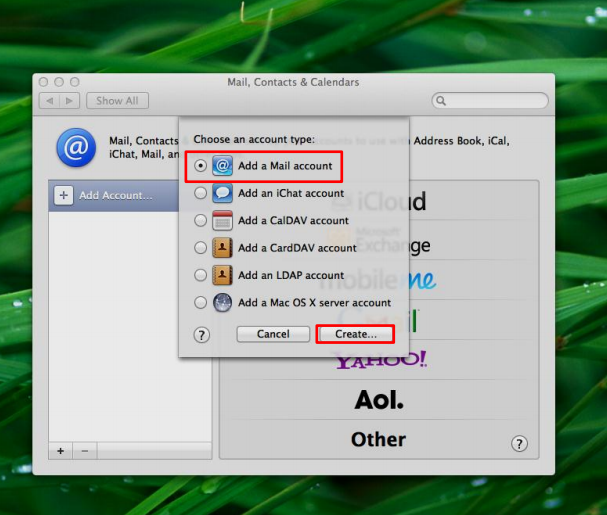Image resolution: width=607 pixels, height=515 pixels.
Task: Click the Add a Mail account label
Action: (285, 166)
